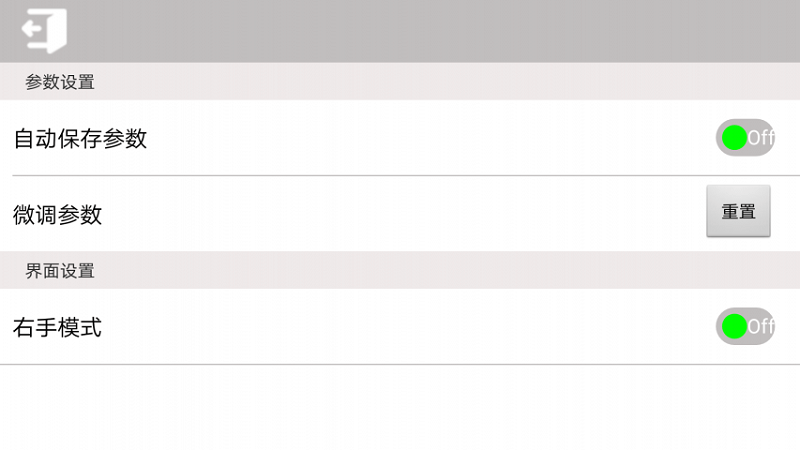Image resolution: width=800 pixels, height=450 pixels.
Task: Select the 右手模式 label text
Action: click(58, 328)
